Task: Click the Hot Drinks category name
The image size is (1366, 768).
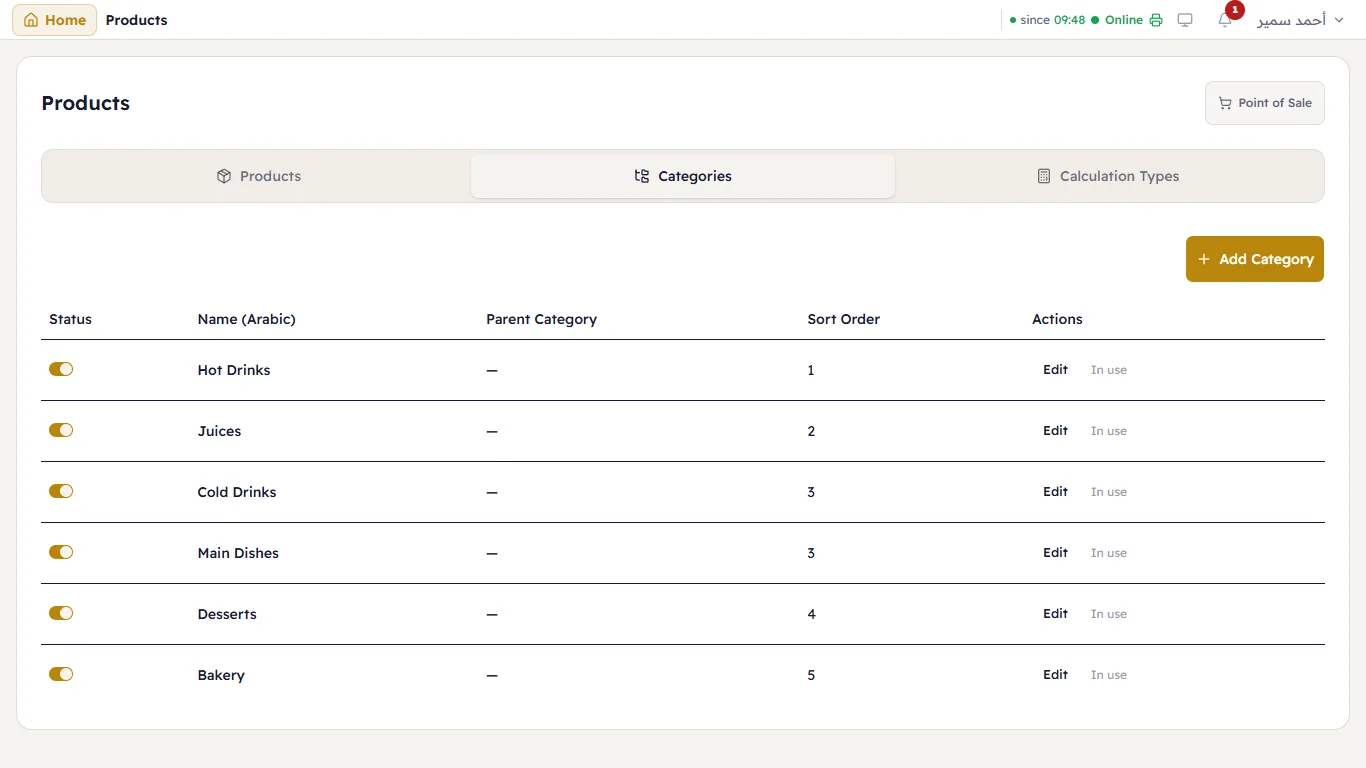Action: pos(234,370)
